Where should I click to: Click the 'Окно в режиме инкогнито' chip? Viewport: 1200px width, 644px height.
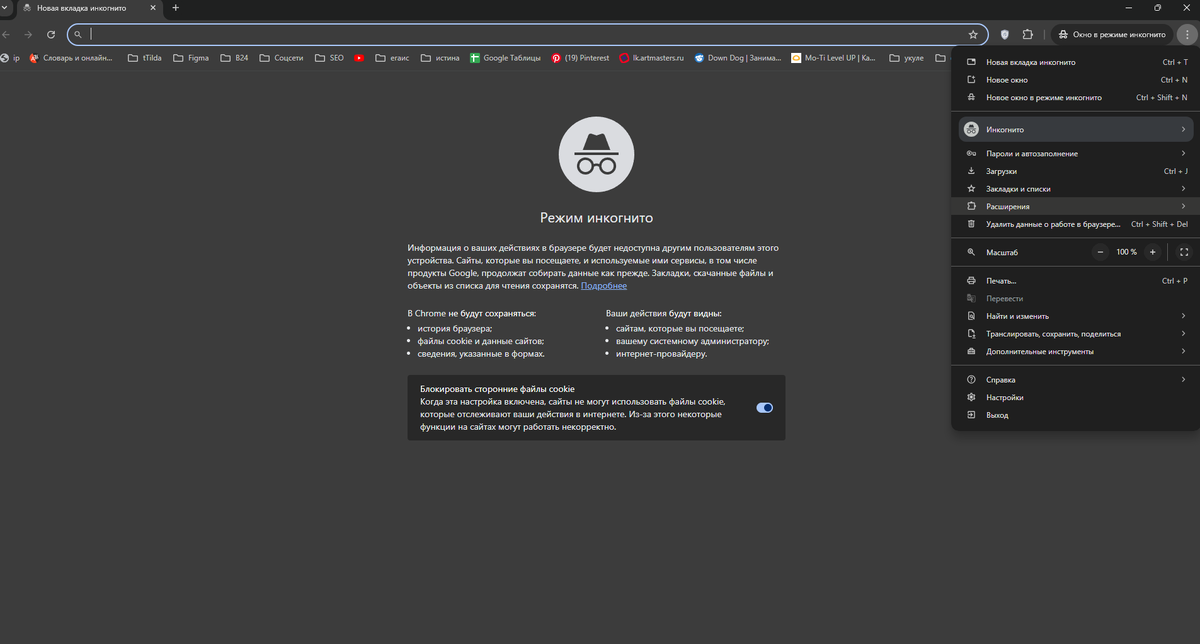(x=1111, y=34)
